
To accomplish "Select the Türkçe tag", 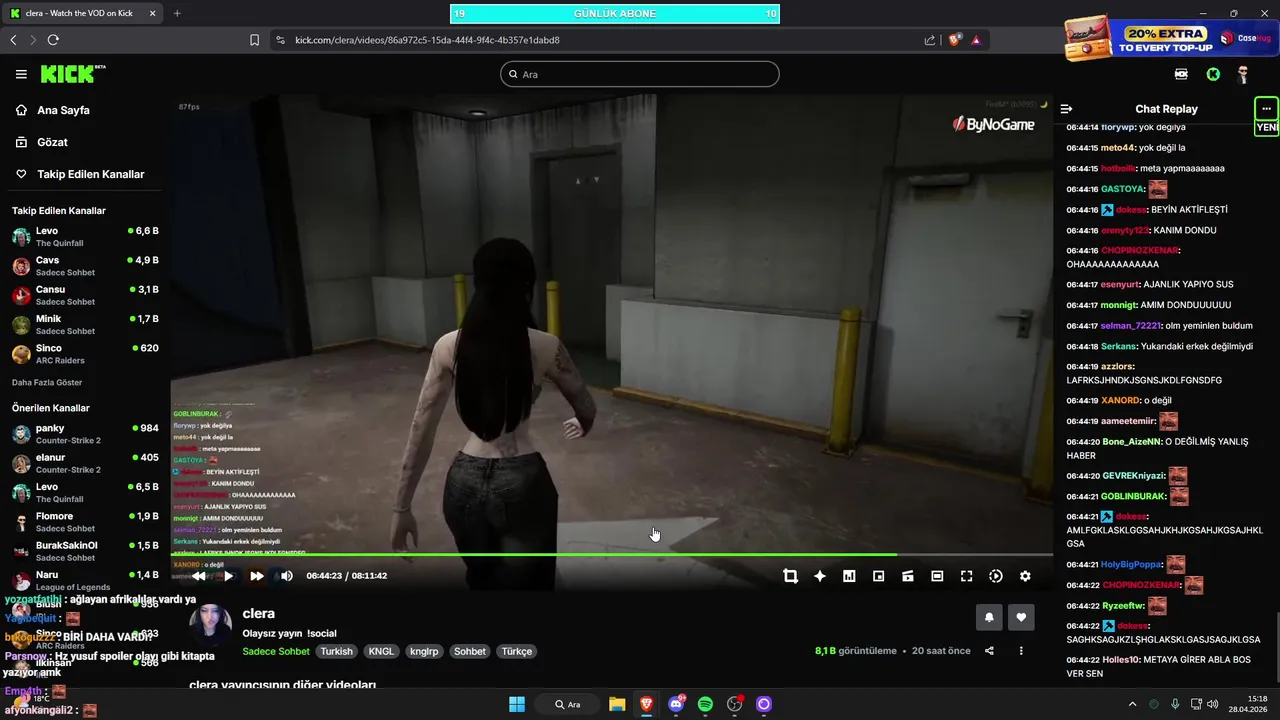I will pyautogui.click(x=517, y=651).
